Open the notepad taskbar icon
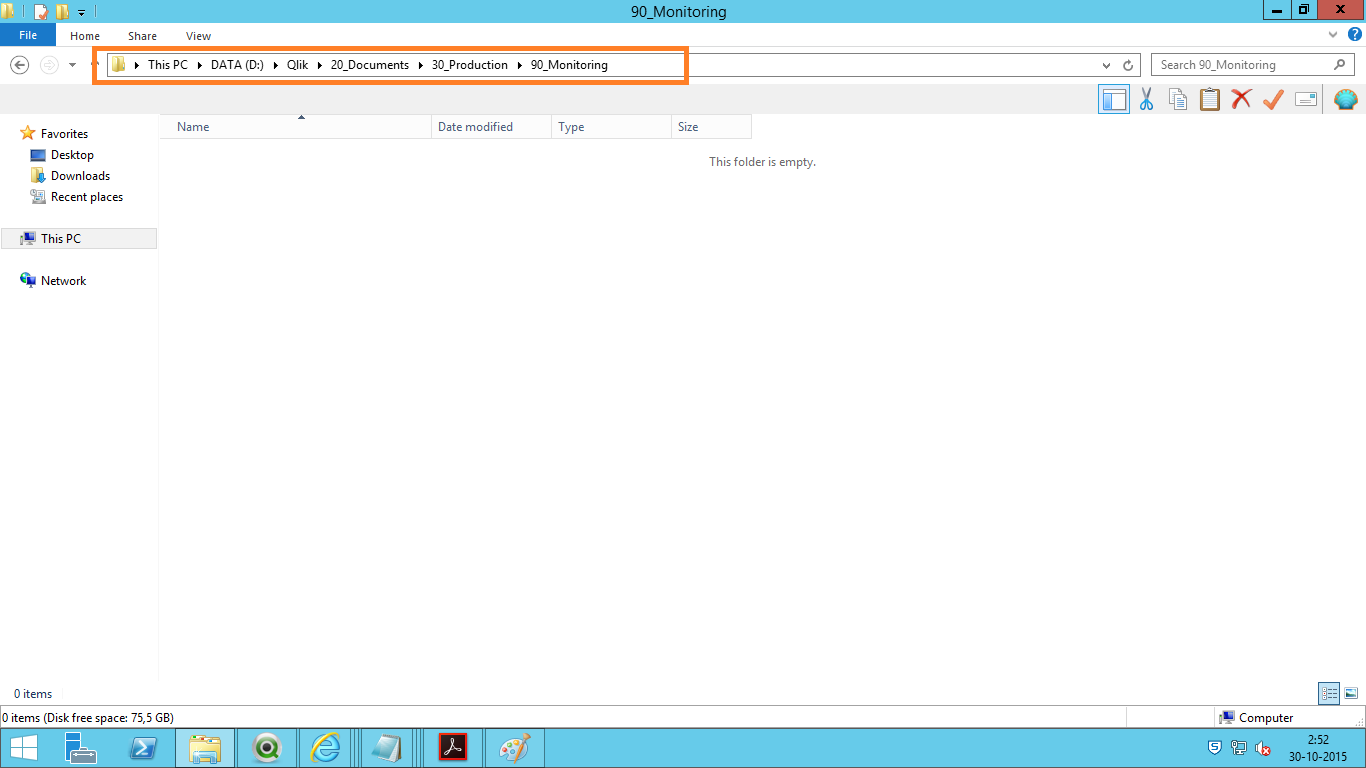Image resolution: width=1366 pixels, height=768 pixels. pos(388,748)
